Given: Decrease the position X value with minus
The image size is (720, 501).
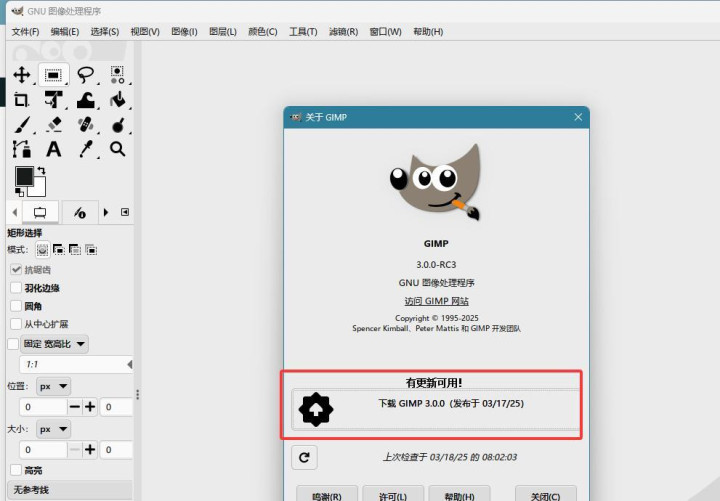Looking at the screenshot, I should [x=74, y=407].
